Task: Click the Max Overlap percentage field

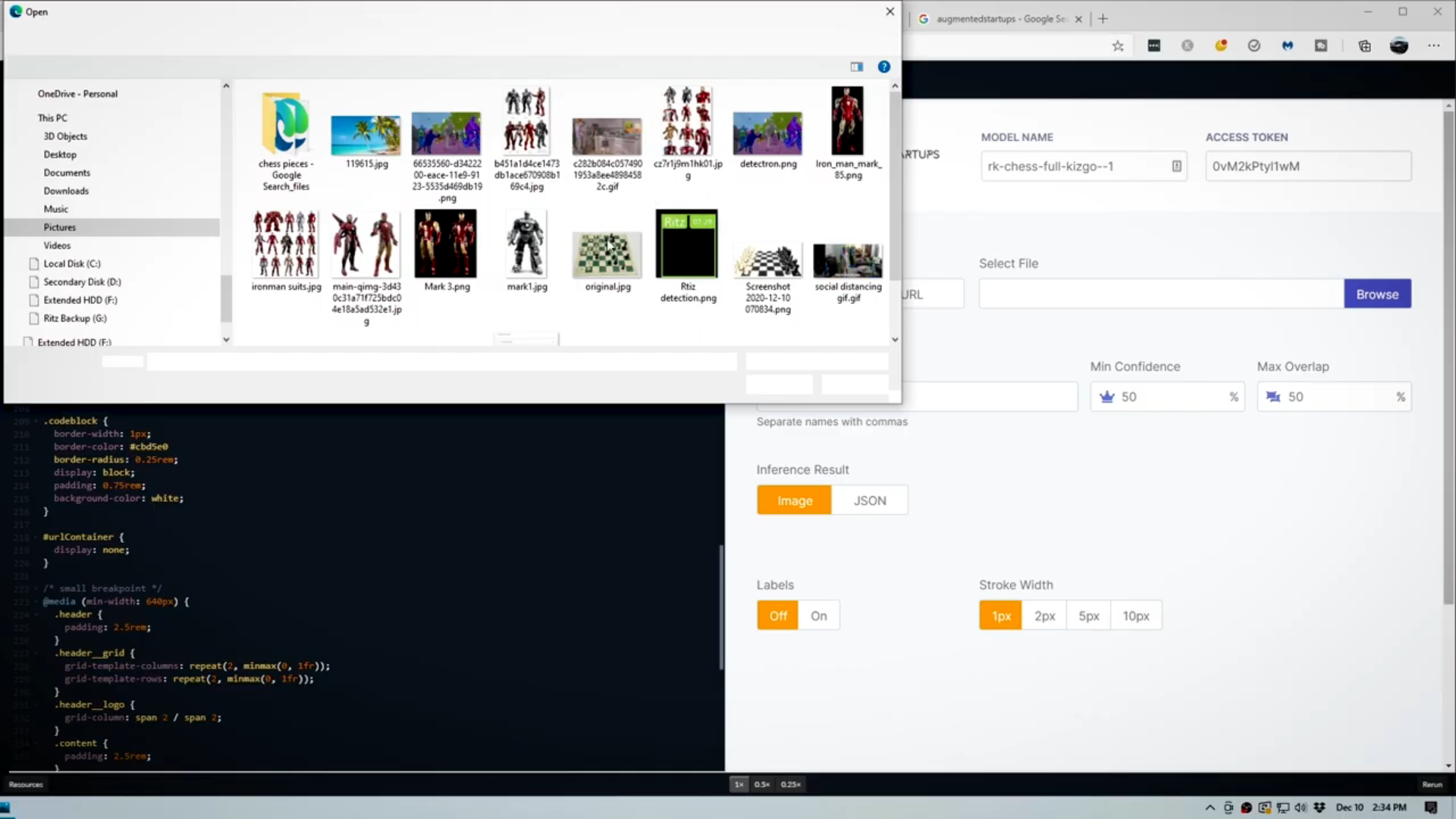Action: coord(1334,397)
